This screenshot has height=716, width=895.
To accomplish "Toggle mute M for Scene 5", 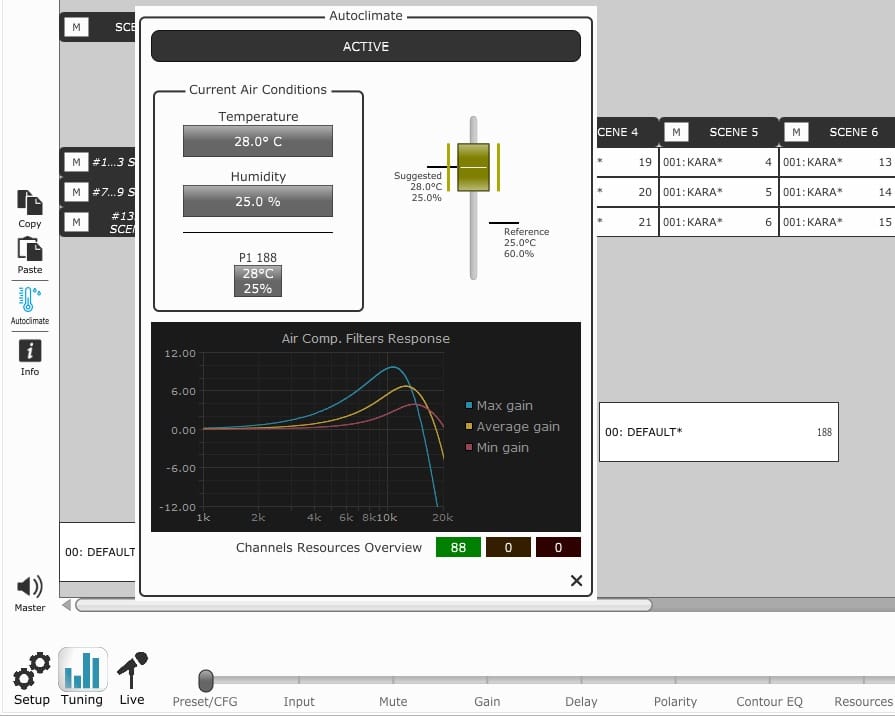I will point(677,132).
